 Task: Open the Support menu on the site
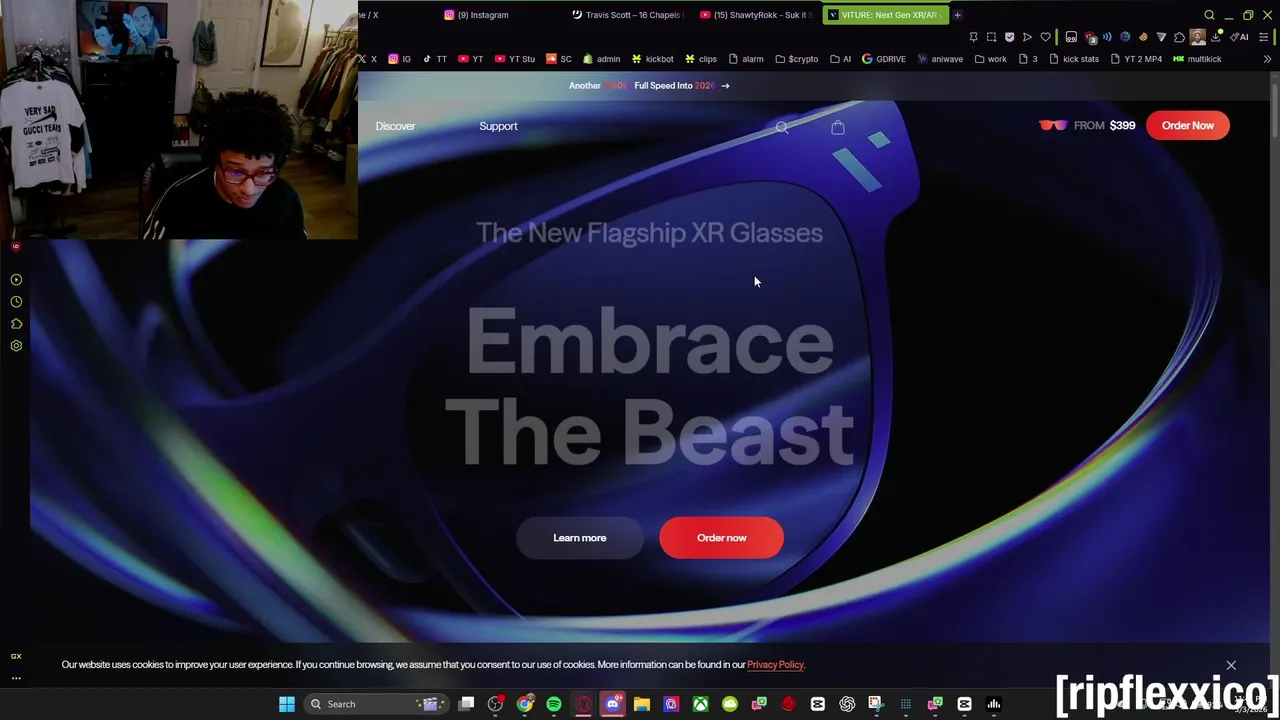point(498,126)
